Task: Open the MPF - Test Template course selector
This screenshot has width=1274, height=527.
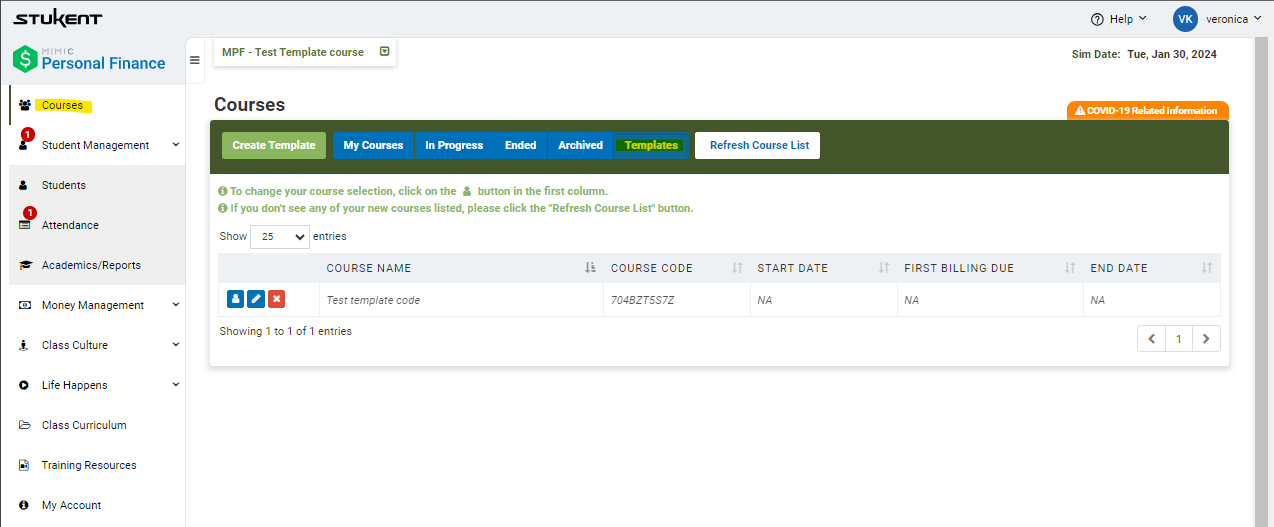Action: pyautogui.click(x=305, y=52)
